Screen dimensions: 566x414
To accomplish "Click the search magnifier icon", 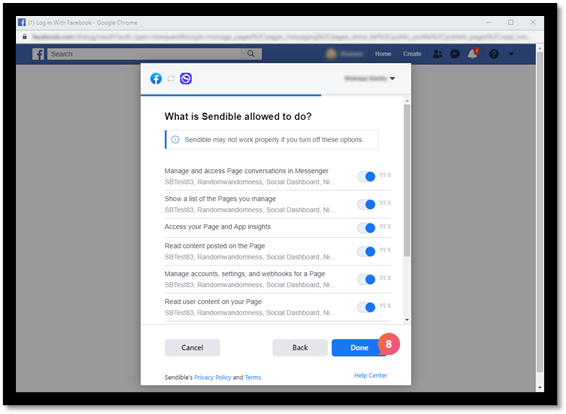I will tap(251, 54).
